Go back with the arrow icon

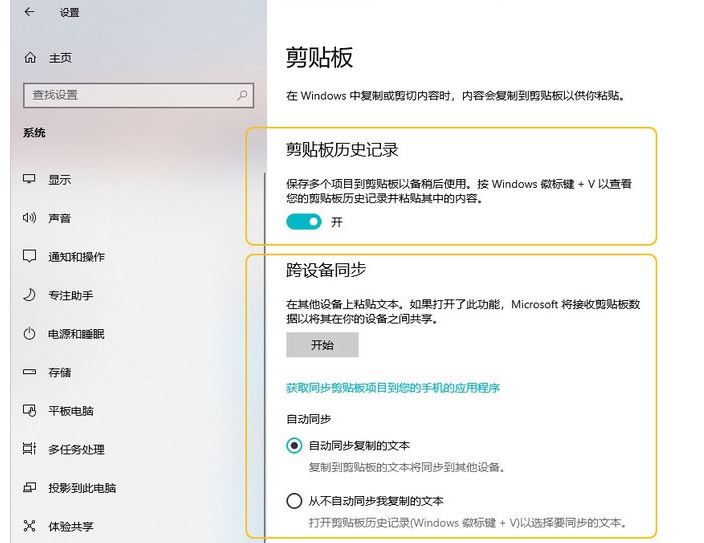pyautogui.click(x=30, y=12)
